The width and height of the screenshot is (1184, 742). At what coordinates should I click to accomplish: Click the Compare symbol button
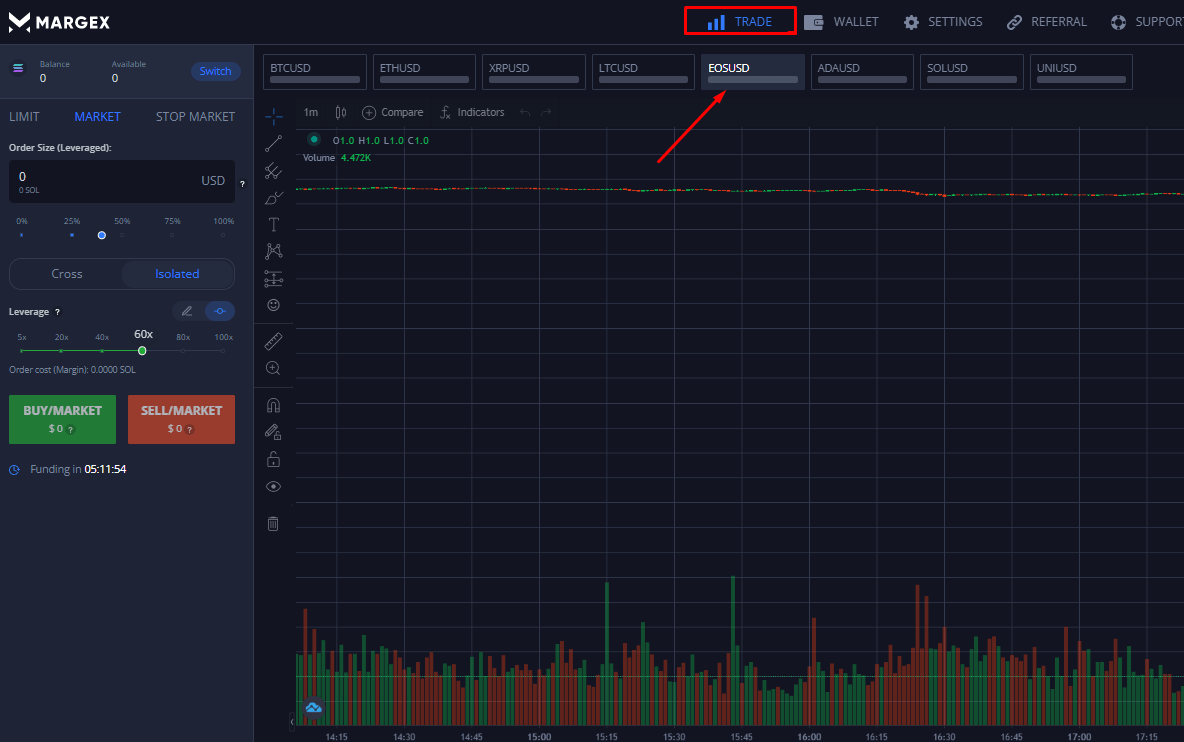pyautogui.click(x=393, y=112)
